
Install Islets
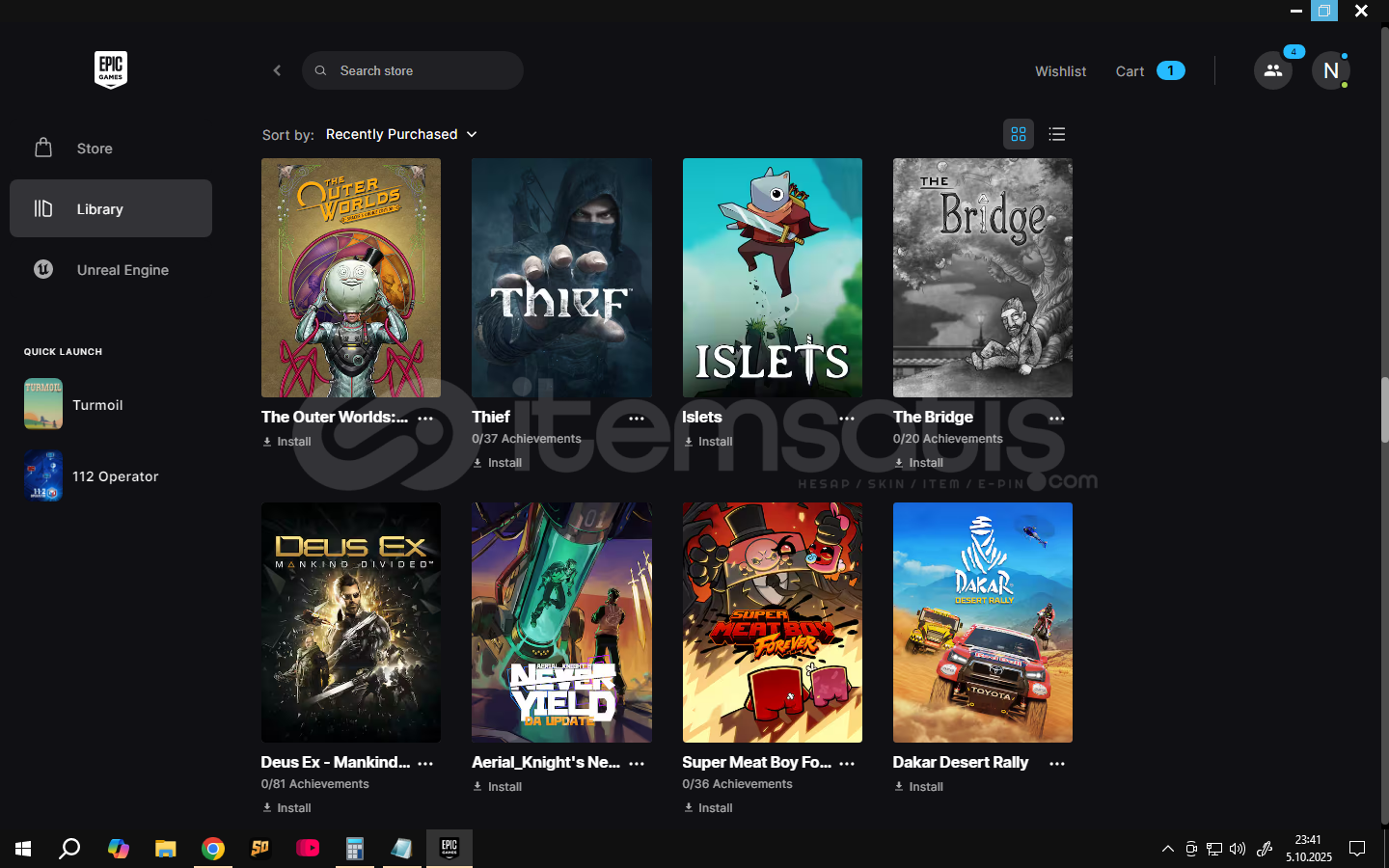[x=708, y=442]
